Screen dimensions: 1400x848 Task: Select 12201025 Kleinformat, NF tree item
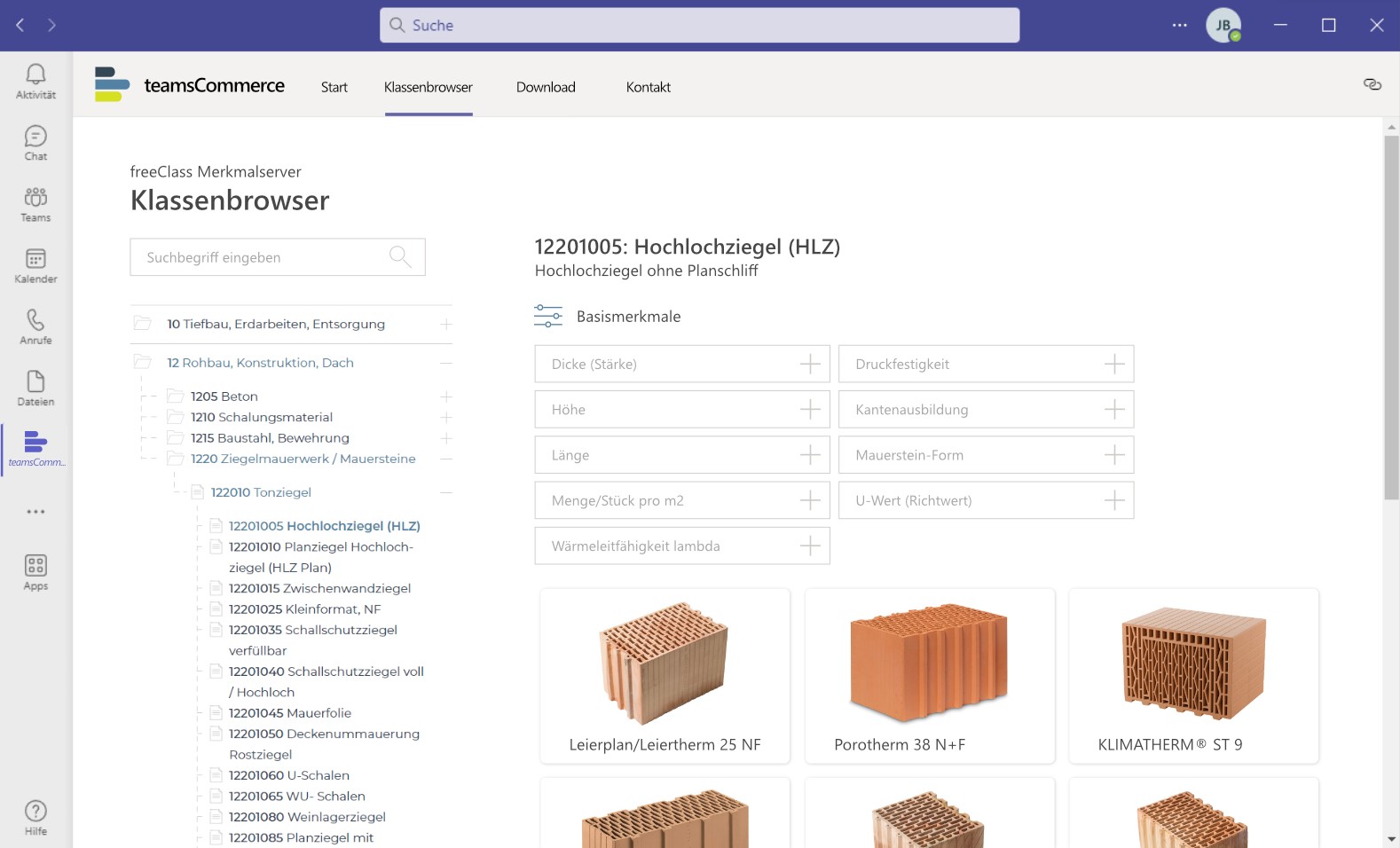(304, 609)
